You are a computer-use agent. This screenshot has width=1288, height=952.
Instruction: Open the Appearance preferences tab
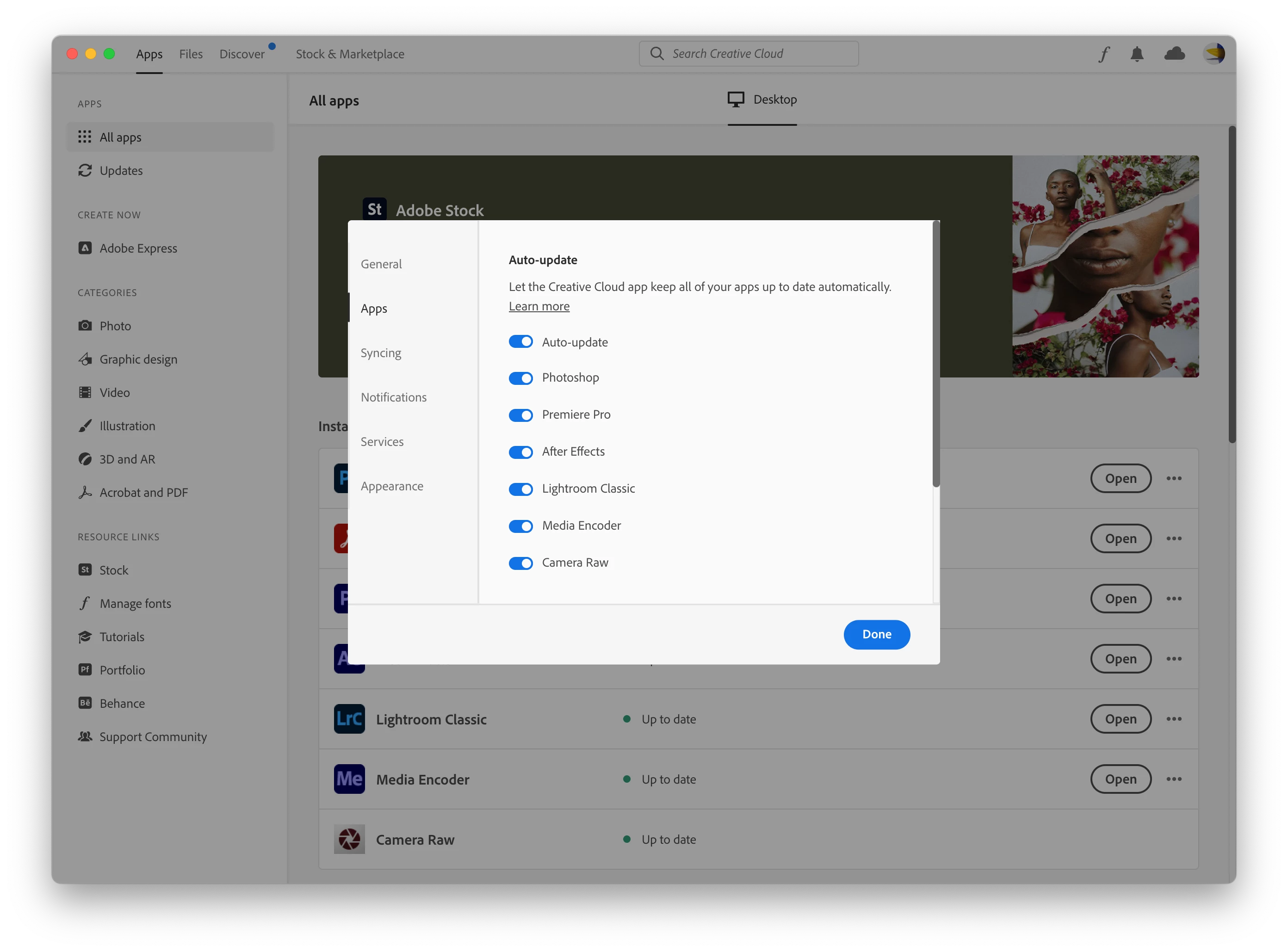(392, 486)
